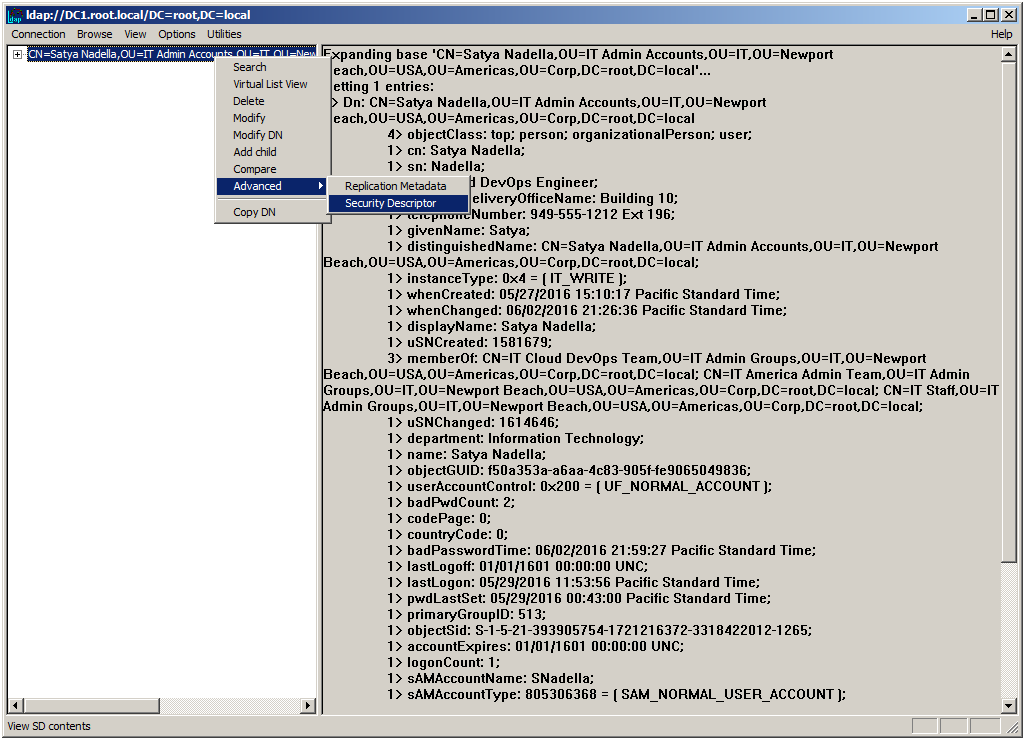Select Search from the context menu

click(x=248, y=66)
